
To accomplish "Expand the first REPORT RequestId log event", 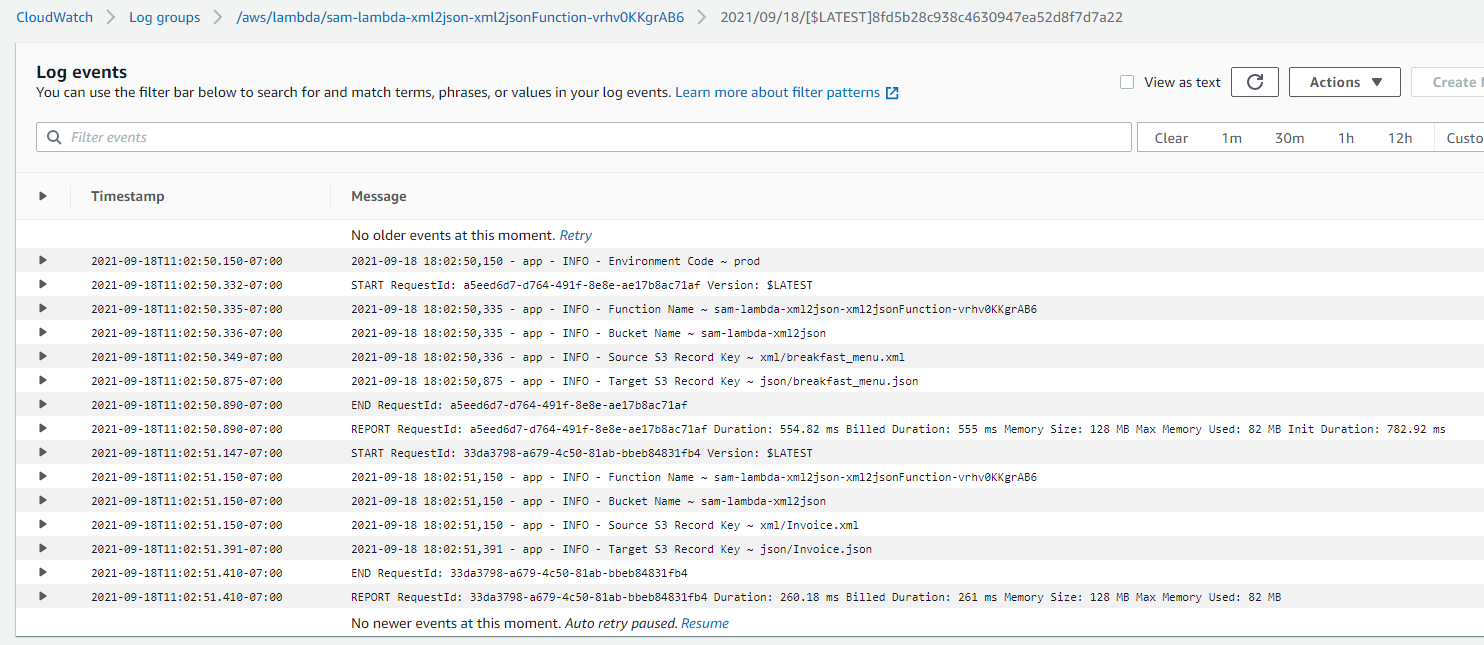I will (x=41, y=429).
